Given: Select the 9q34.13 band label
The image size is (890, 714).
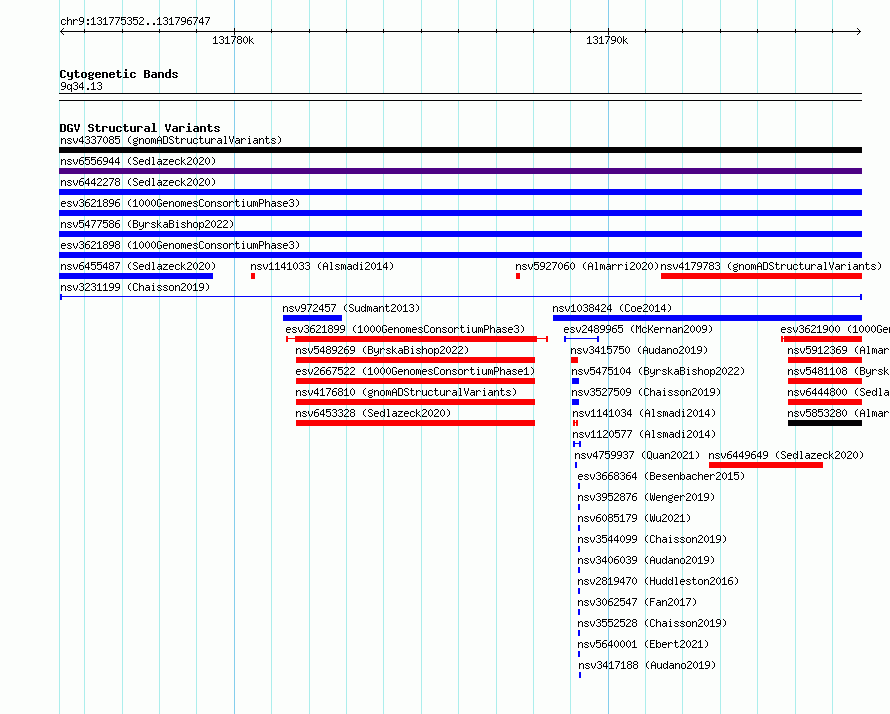Looking at the screenshot, I should 81,86.
